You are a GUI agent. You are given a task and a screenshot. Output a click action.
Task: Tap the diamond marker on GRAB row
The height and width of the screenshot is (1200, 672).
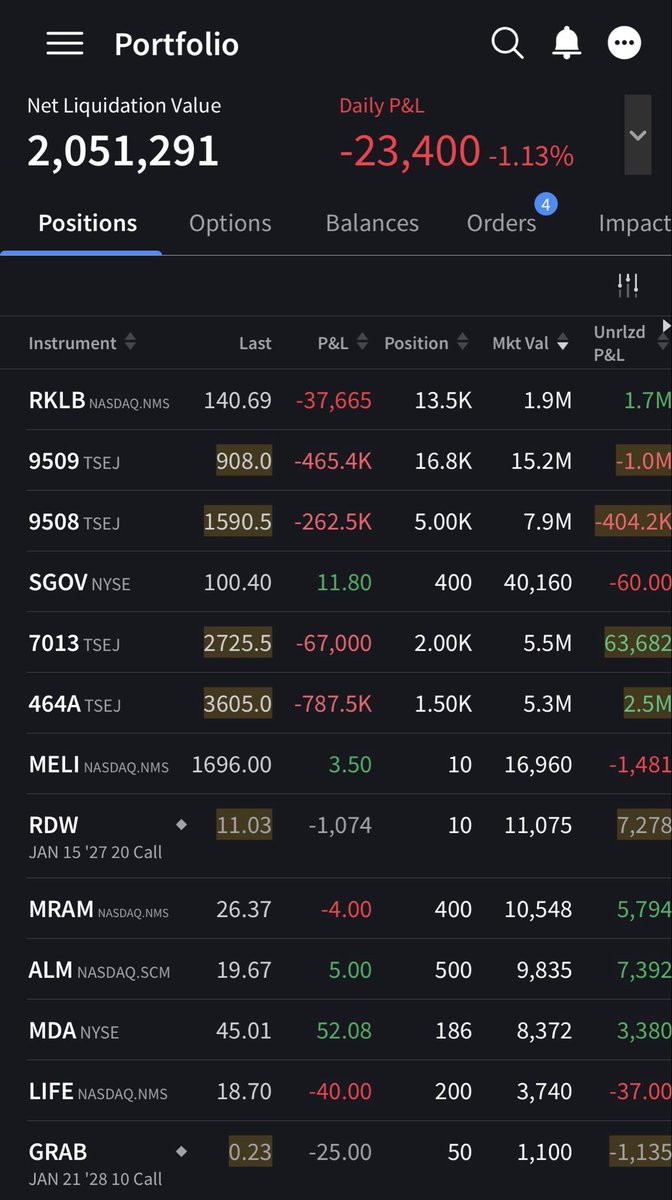pos(181,1151)
